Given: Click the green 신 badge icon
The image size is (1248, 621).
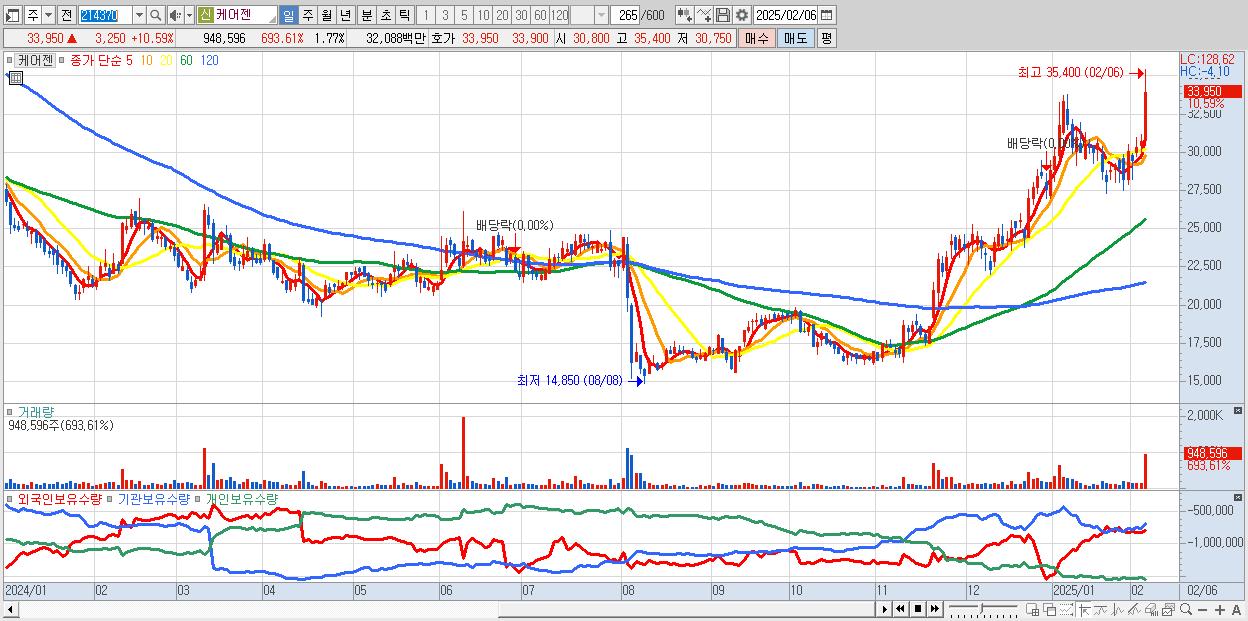Looking at the screenshot, I should click(205, 15).
